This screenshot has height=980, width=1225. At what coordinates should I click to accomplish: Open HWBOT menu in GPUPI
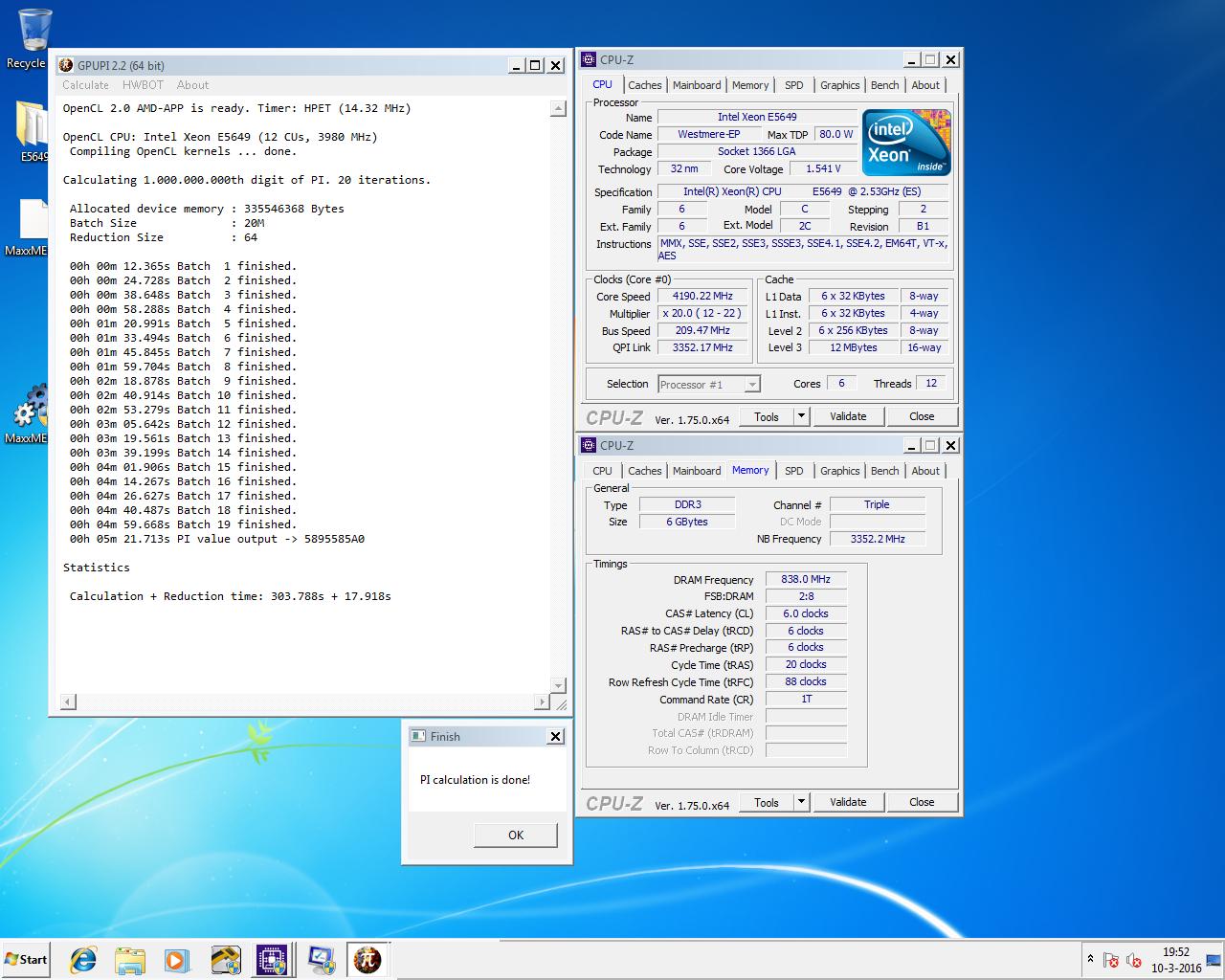pyautogui.click(x=143, y=85)
